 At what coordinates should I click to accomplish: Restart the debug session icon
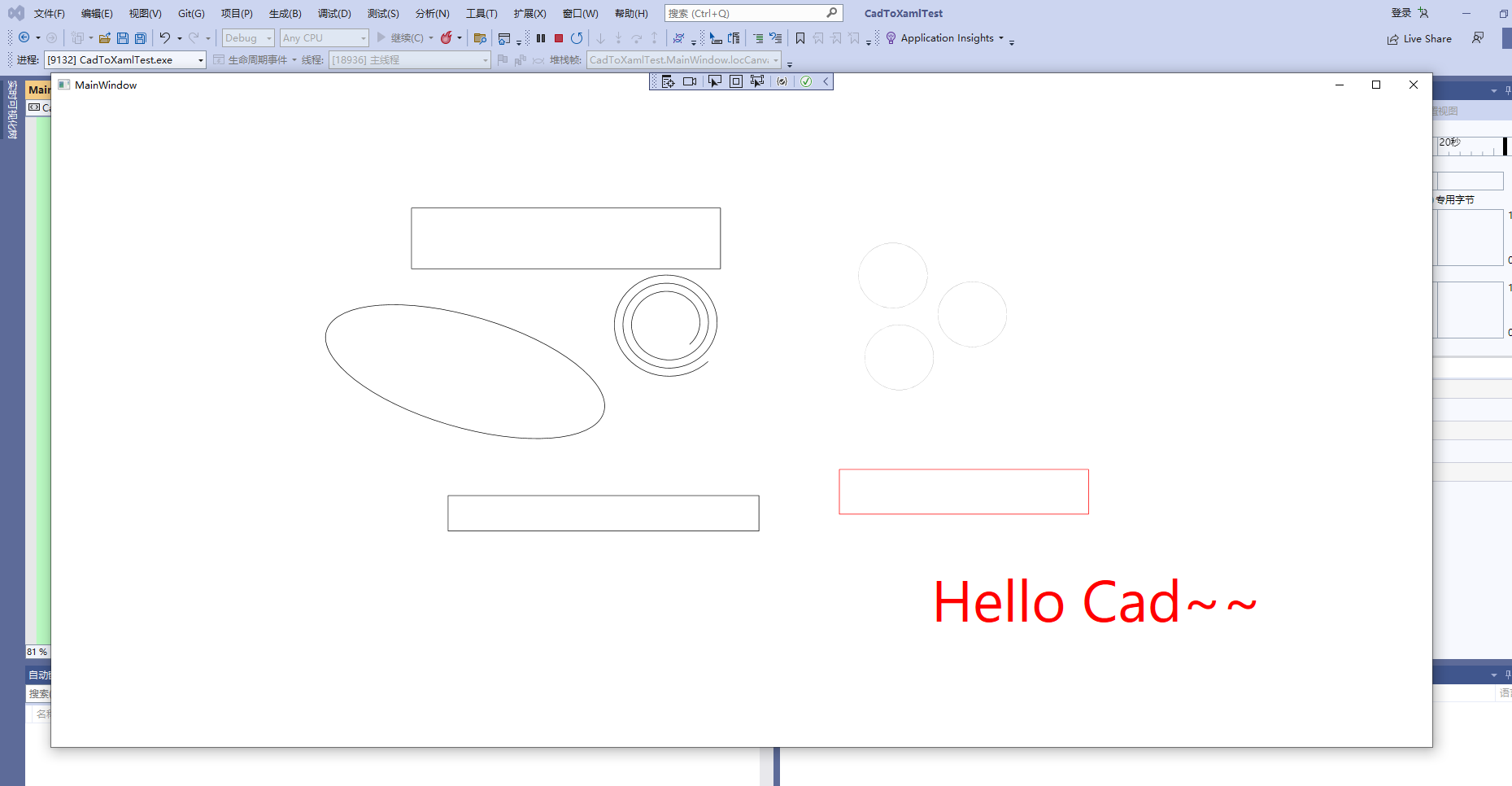coord(577,37)
